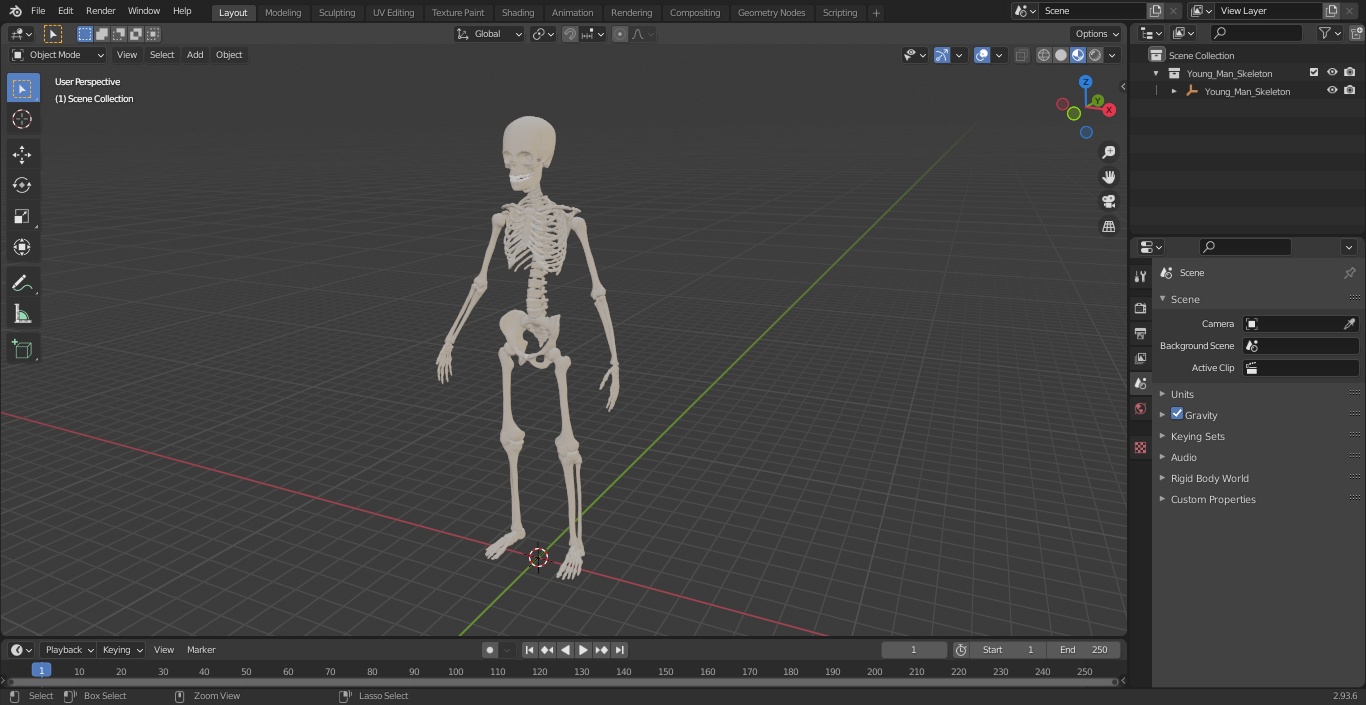1366x705 pixels.
Task: Toggle exclude checkbox for Young_Man_Skeleton collection
Action: point(1314,73)
